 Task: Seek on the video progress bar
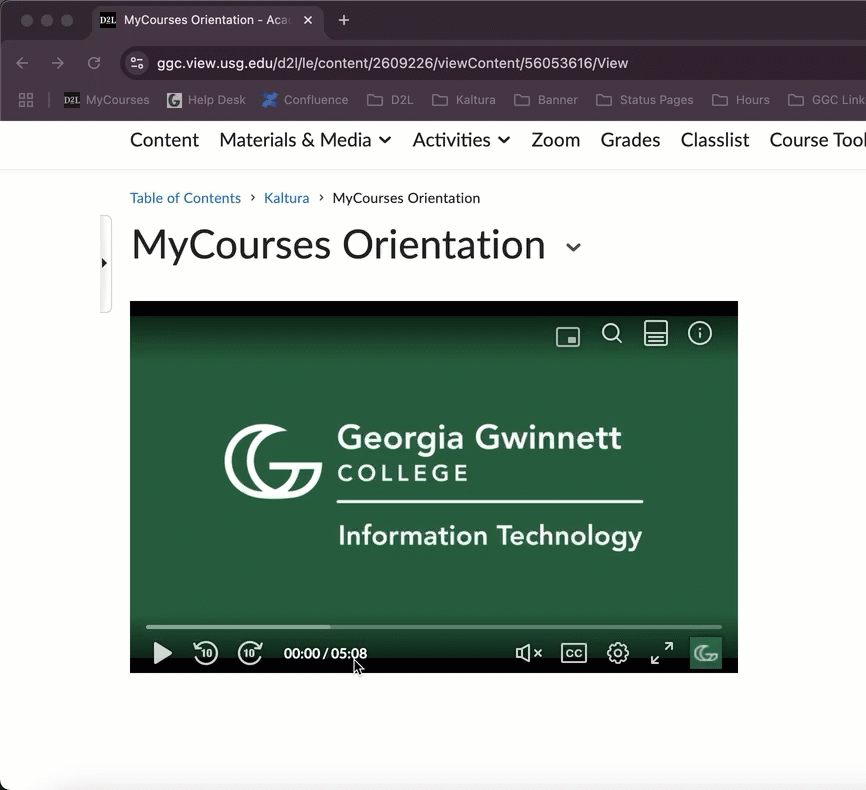[x=434, y=627]
